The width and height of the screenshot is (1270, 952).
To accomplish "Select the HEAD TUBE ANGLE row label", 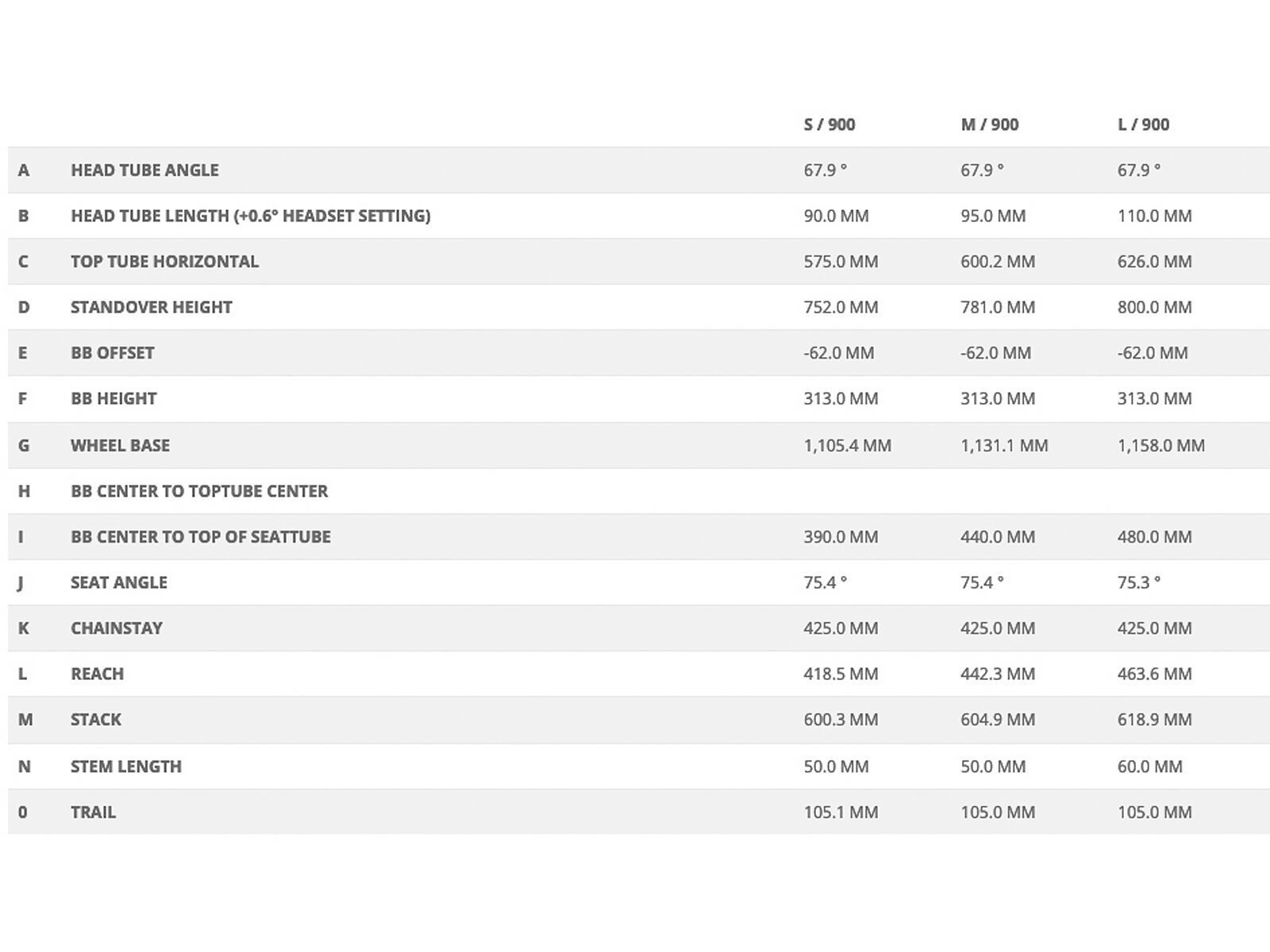I will pyautogui.click(x=144, y=170).
